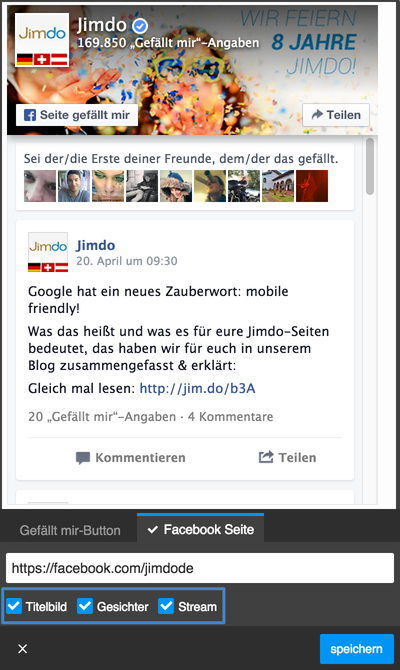400x670 pixels.
Task: Click the share arrow icon under post
Action: 266,457
